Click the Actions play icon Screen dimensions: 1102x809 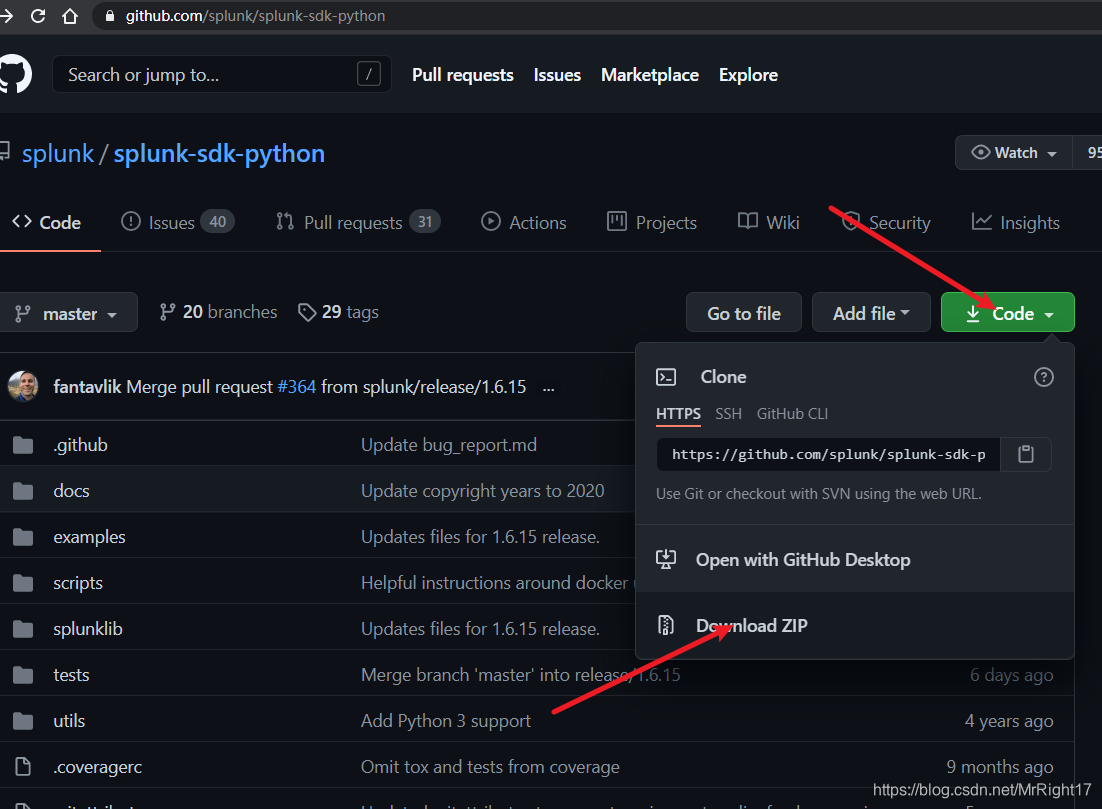491,221
